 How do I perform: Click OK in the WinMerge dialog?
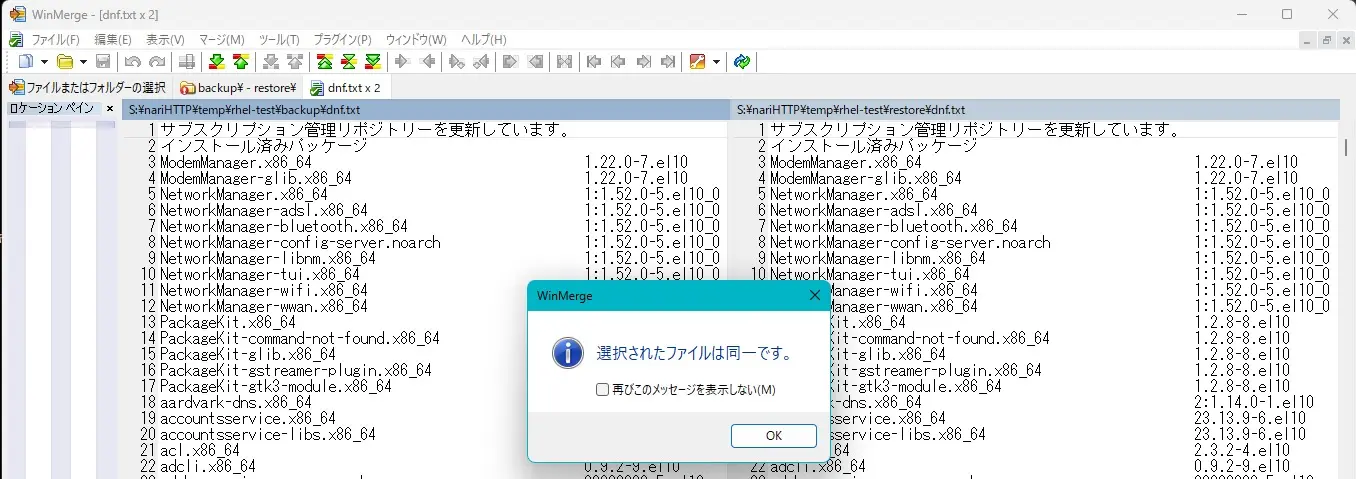(x=773, y=436)
